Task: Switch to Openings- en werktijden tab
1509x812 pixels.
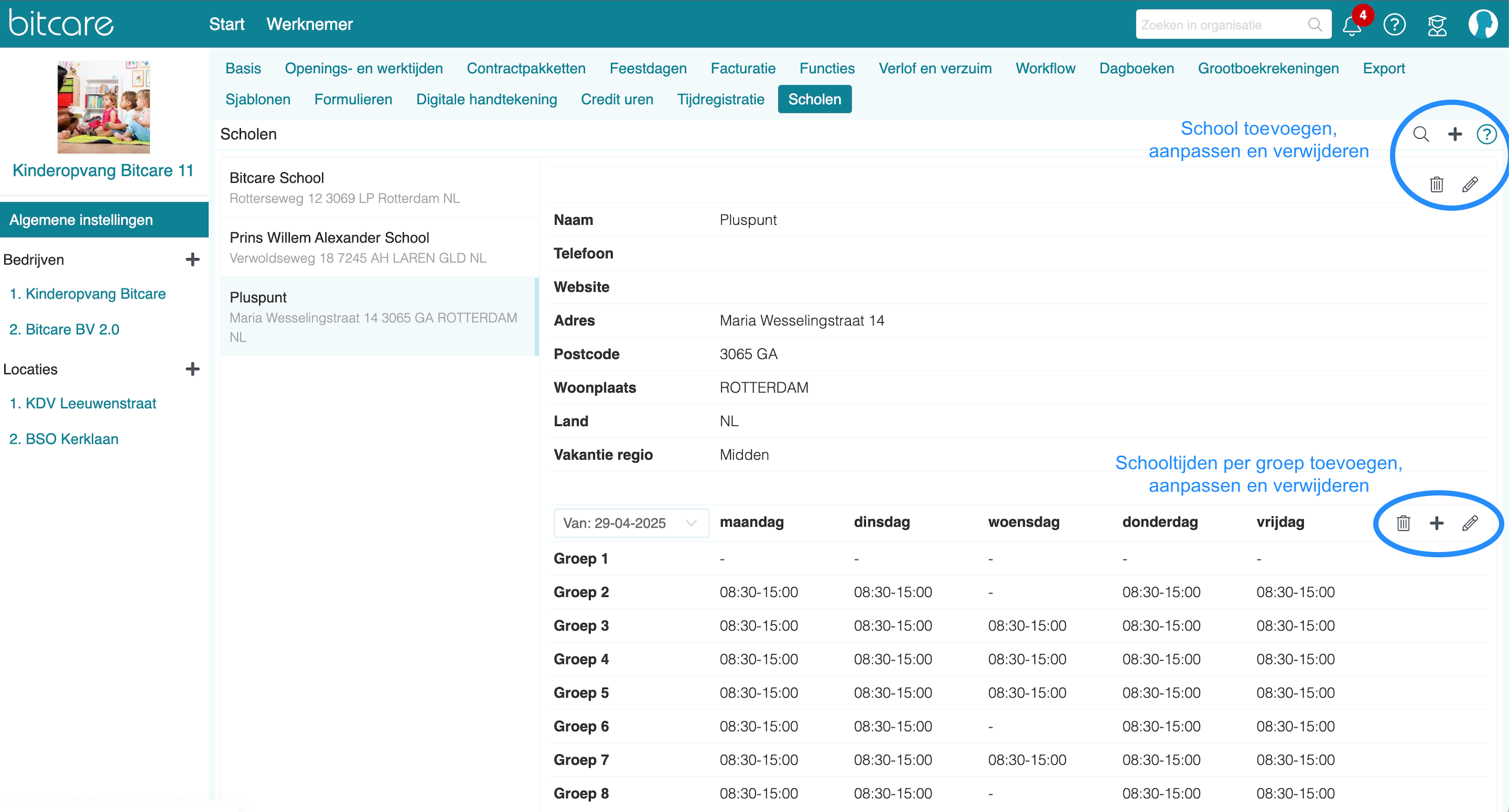Action: (x=364, y=68)
